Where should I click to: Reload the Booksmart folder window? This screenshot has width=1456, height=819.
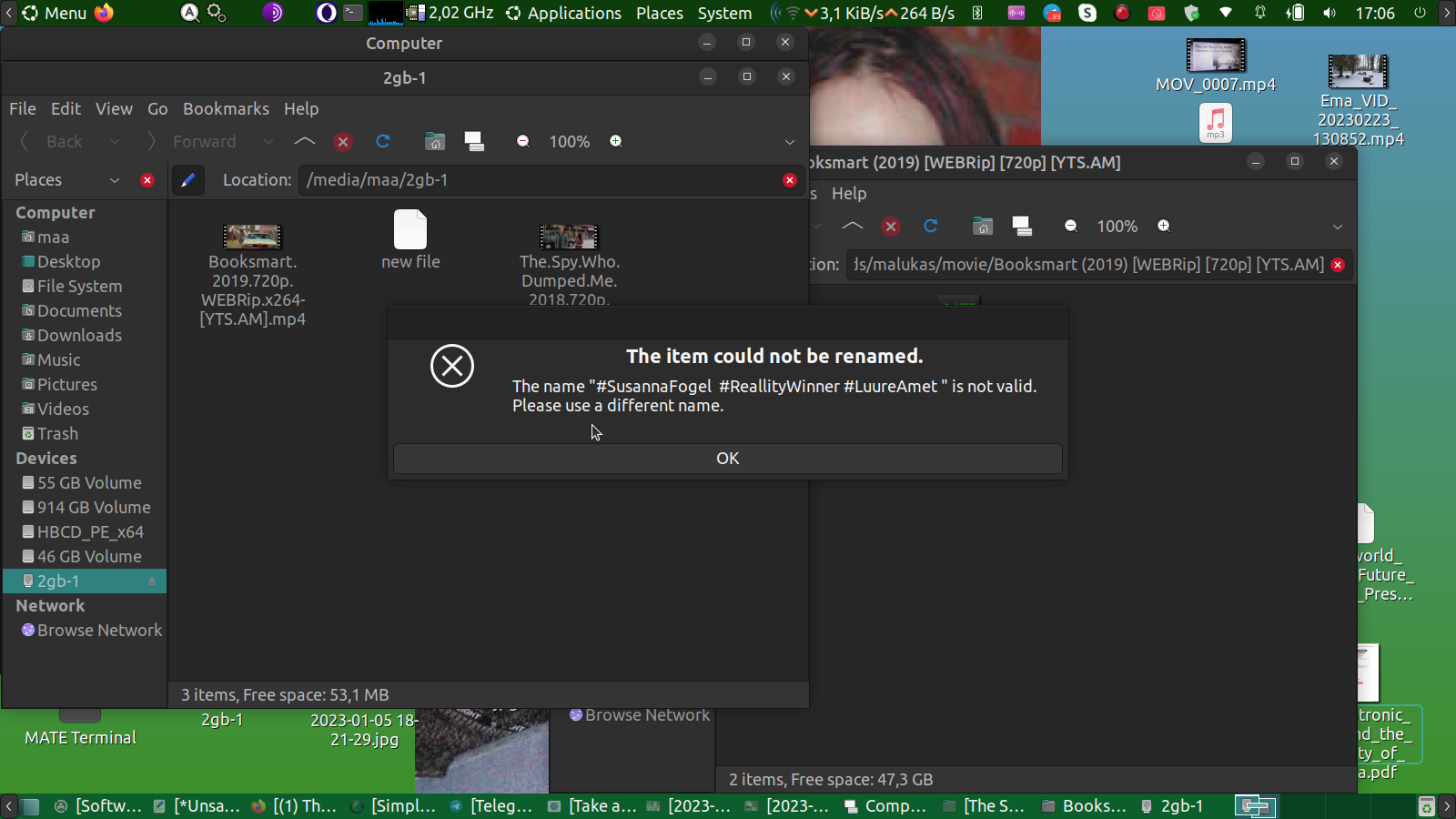[930, 227]
